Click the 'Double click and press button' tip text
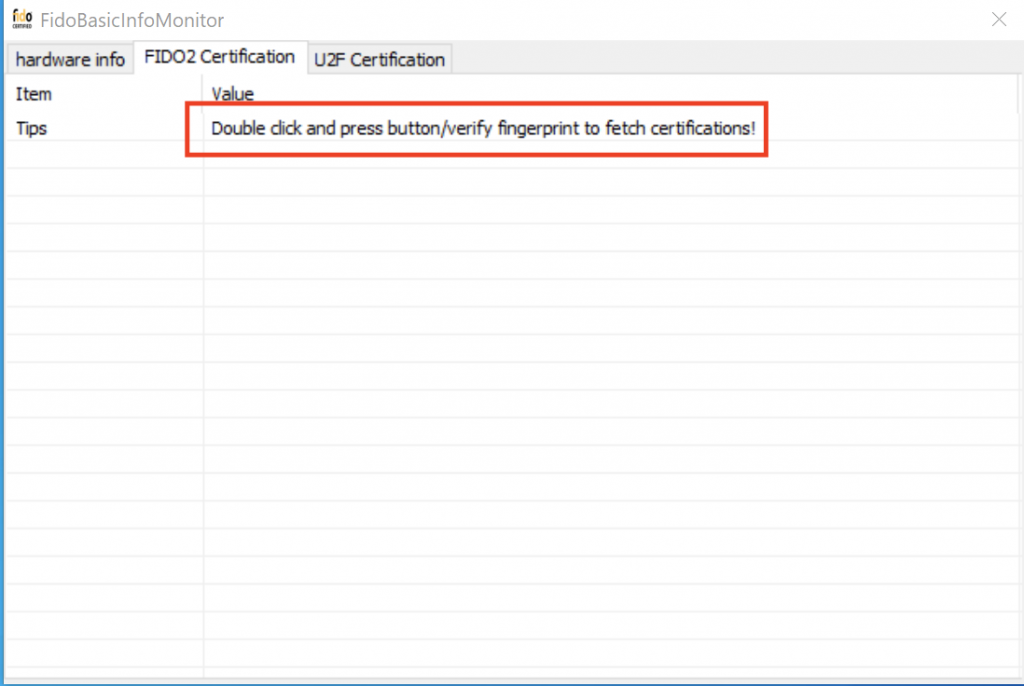Viewport: 1024px width, 686px height. pyautogui.click(x=483, y=128)
